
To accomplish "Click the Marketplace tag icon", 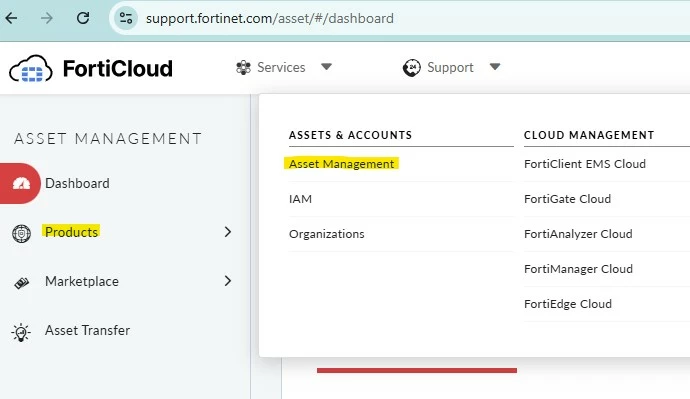I will [x=22, y=283].
